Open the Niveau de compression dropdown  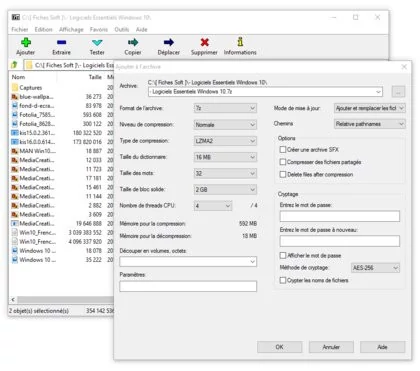(225, 124)
